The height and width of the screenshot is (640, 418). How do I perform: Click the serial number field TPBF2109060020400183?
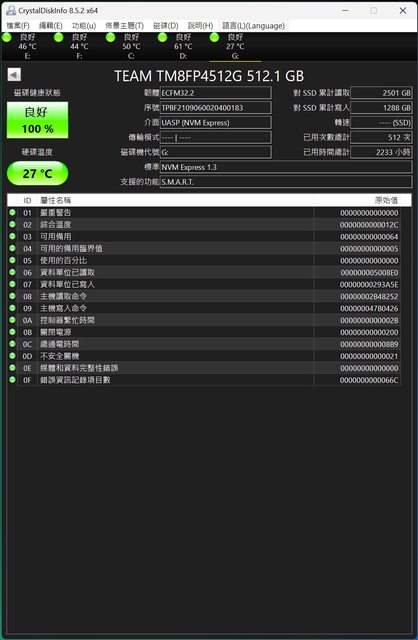coord(216,108)
